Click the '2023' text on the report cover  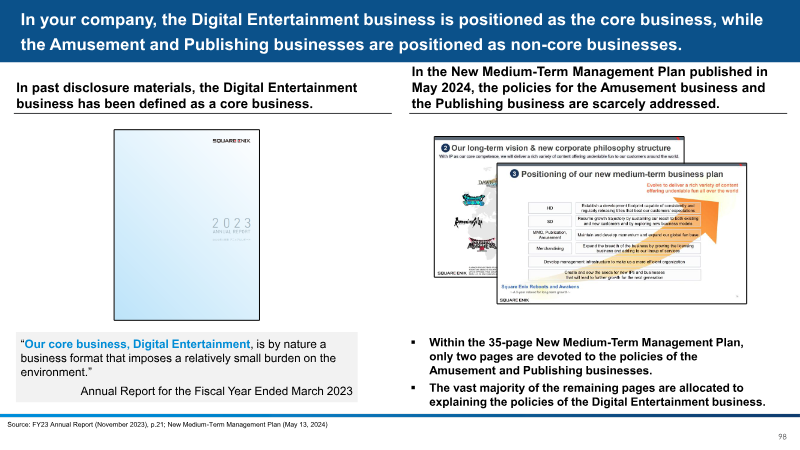click(232, 223)
